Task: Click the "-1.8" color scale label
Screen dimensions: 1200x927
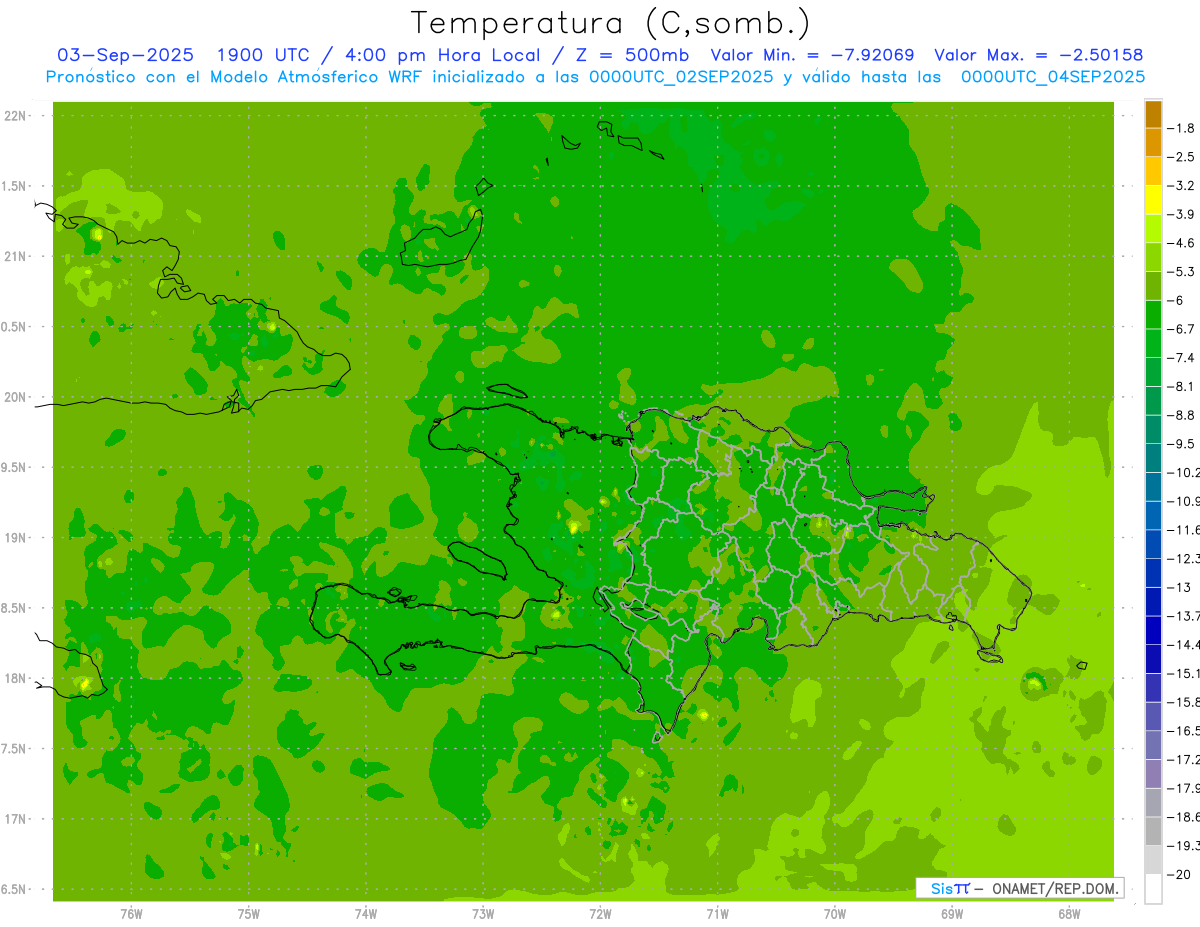Action: click(1183, 128)
